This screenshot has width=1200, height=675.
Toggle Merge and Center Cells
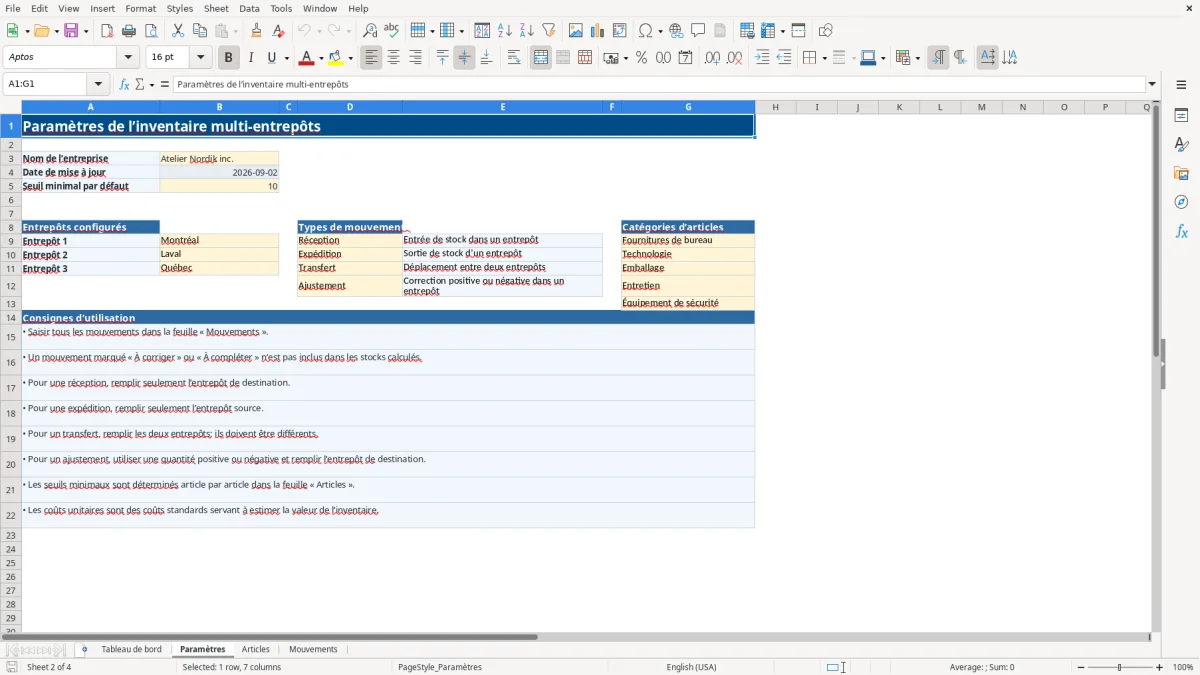click(x=541, y=58)
